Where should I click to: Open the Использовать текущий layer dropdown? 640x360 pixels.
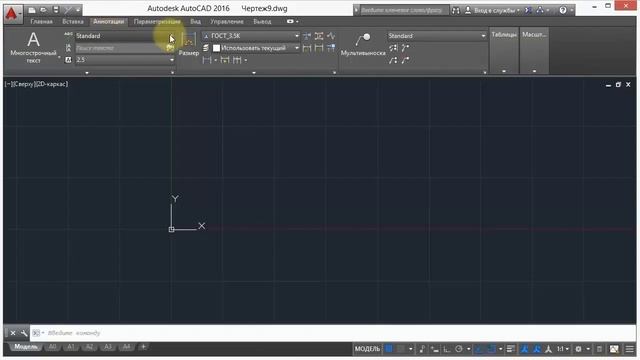pyautogui.click(x=256, y=48)
